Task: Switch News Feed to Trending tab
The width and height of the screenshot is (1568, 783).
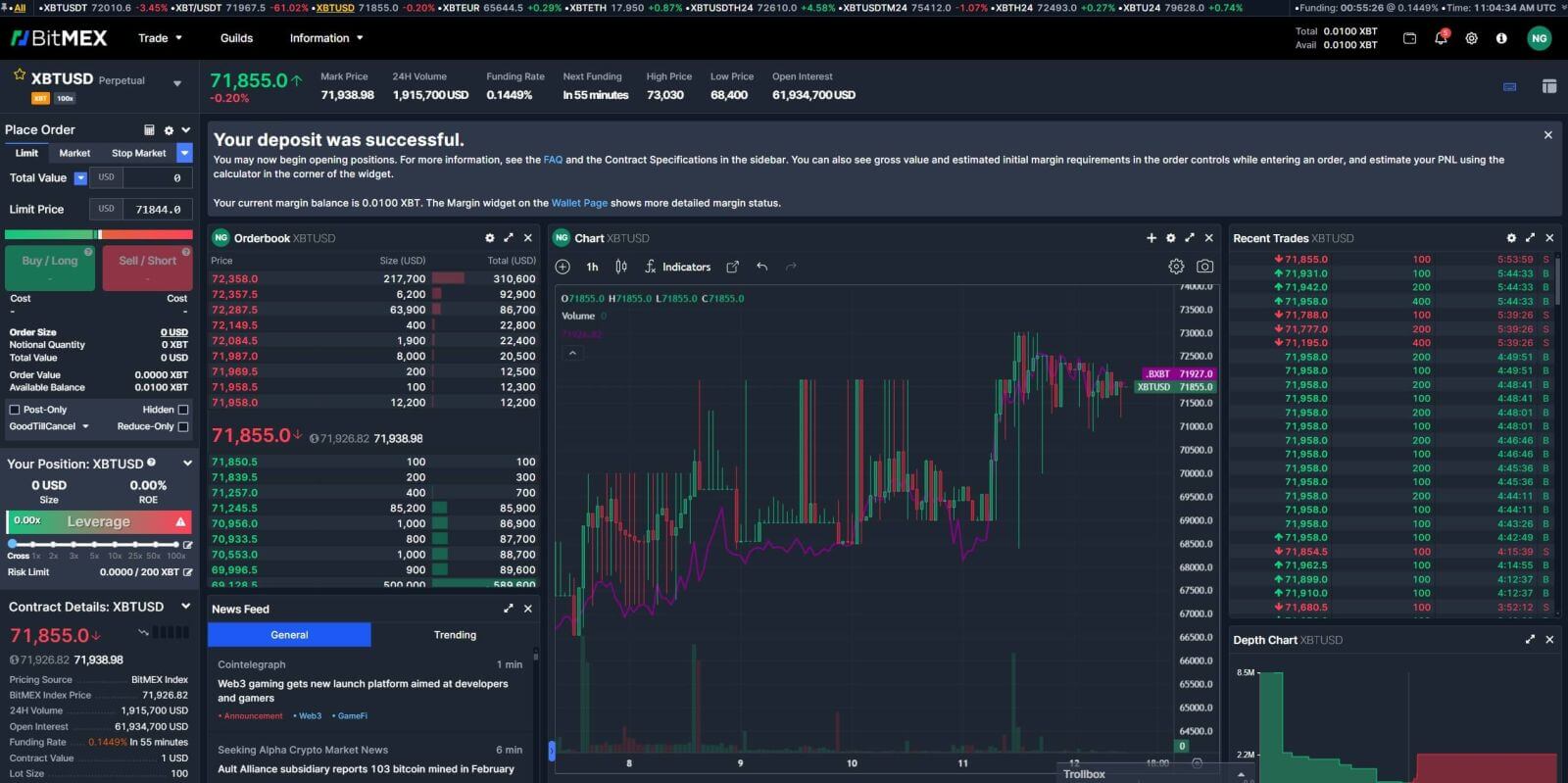Action: pyautogui.click(x=455, y=635)
